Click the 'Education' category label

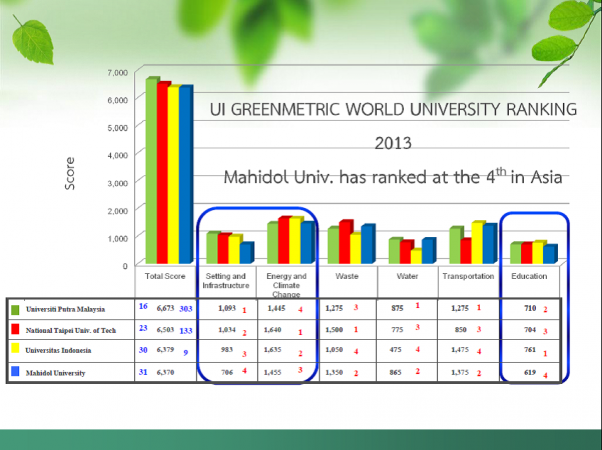pos(529,276)
